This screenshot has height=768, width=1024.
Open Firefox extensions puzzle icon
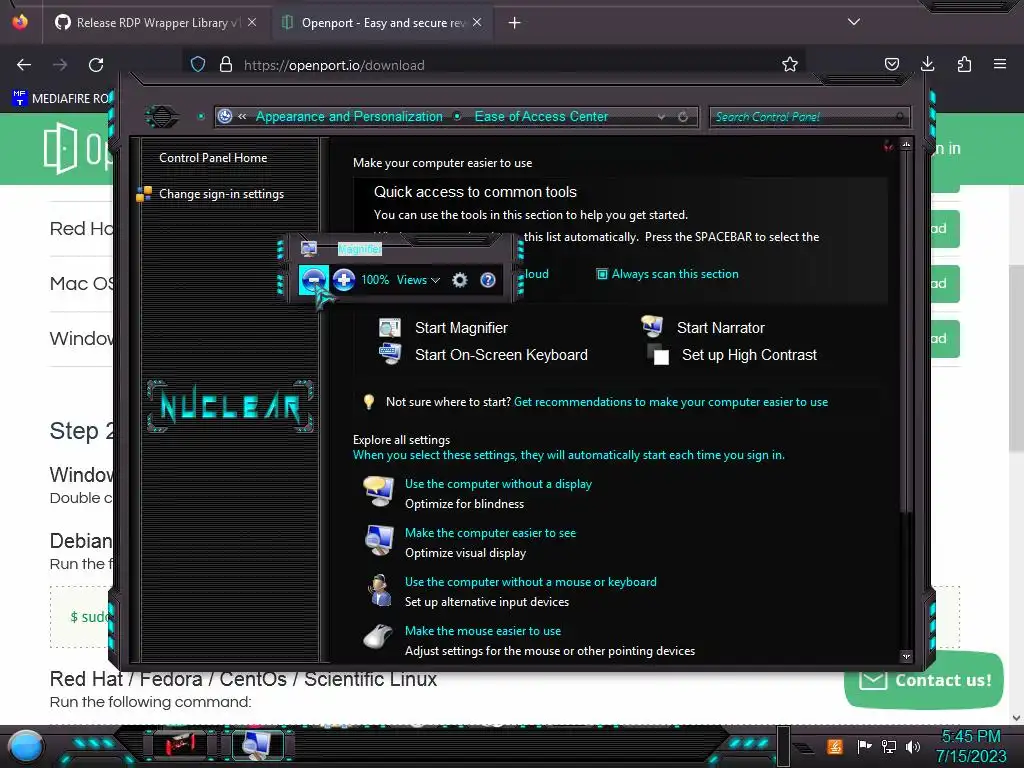pos(964,65)
